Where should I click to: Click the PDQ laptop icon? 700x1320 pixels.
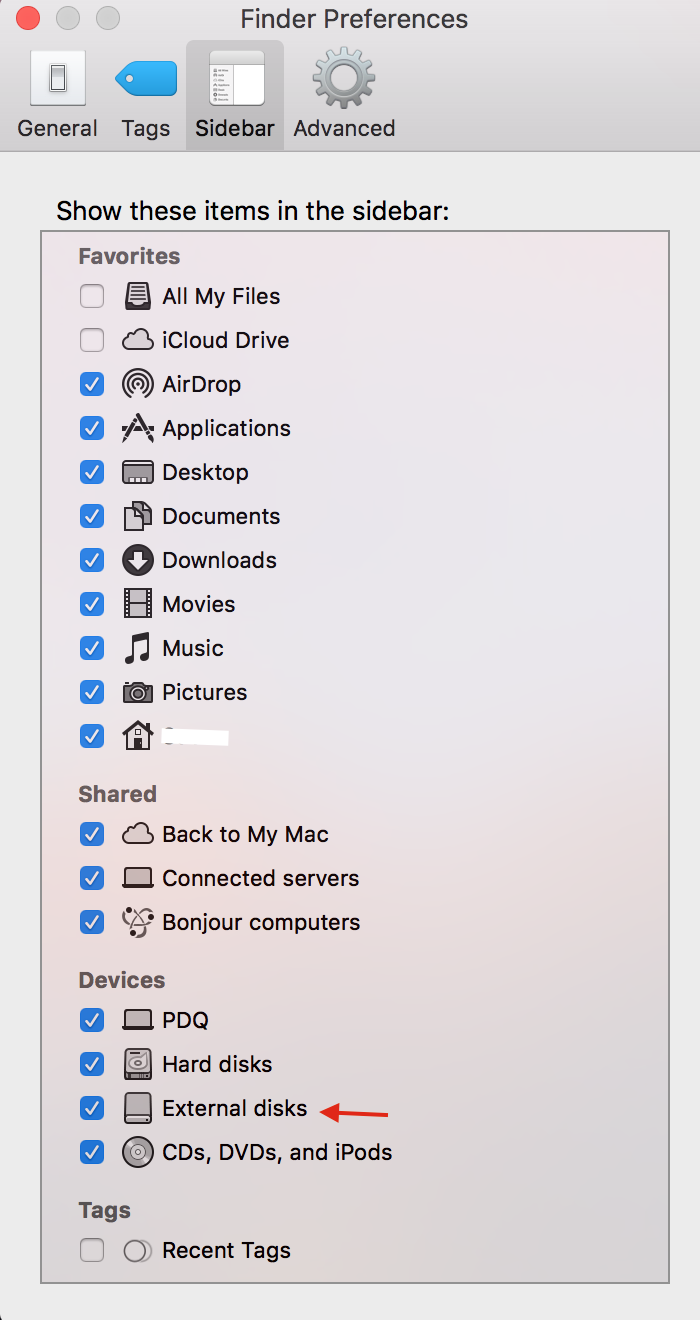point(138,1020)
